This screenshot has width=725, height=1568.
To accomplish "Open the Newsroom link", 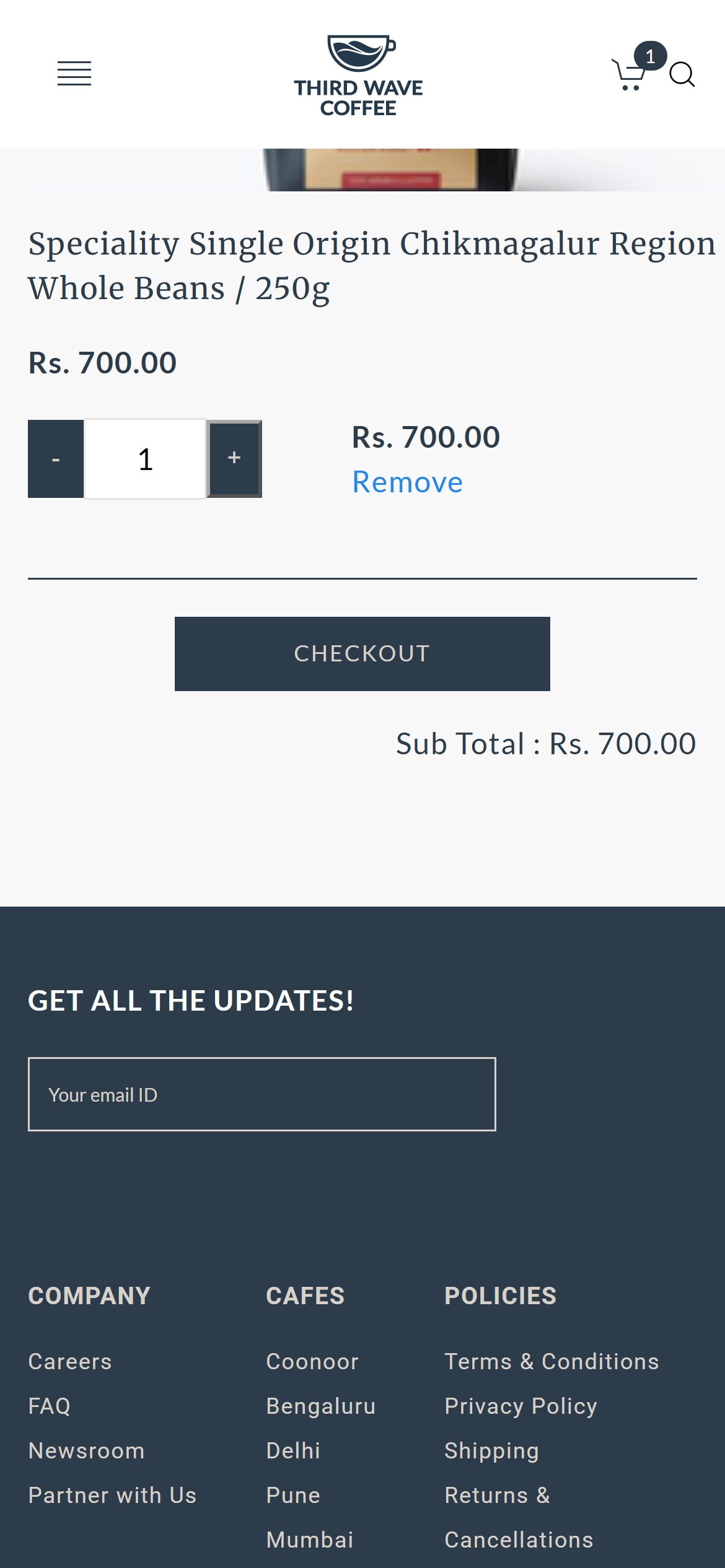I will tap(87, 1450).
